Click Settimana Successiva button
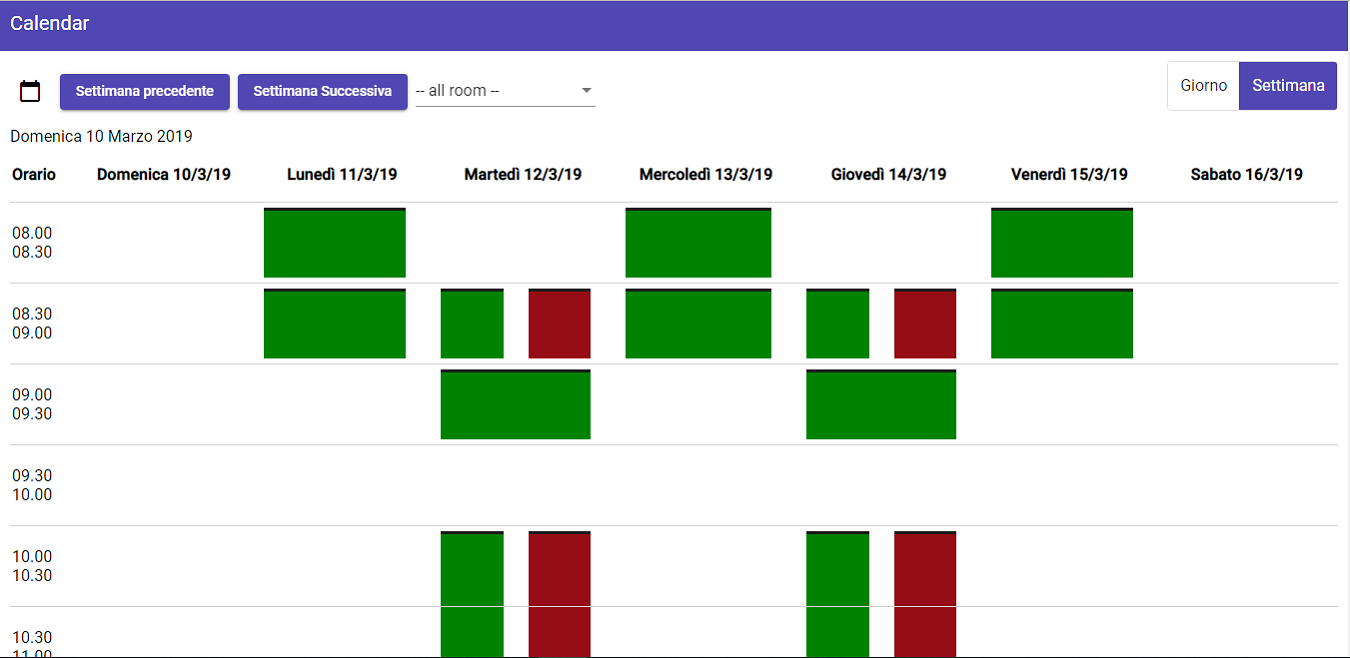The image size is (1350, 658). (322, 91)
